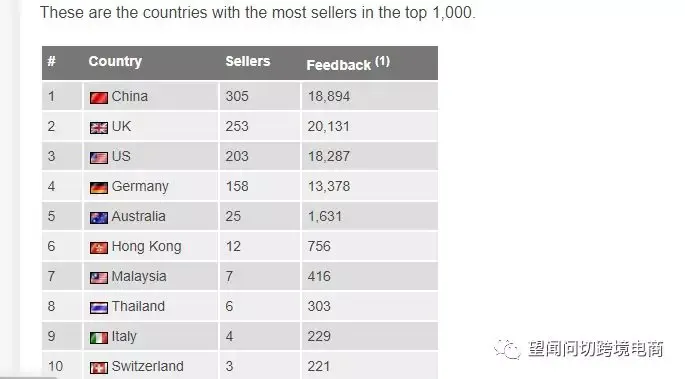Click the China sellers count 305

tap(237, 96)
